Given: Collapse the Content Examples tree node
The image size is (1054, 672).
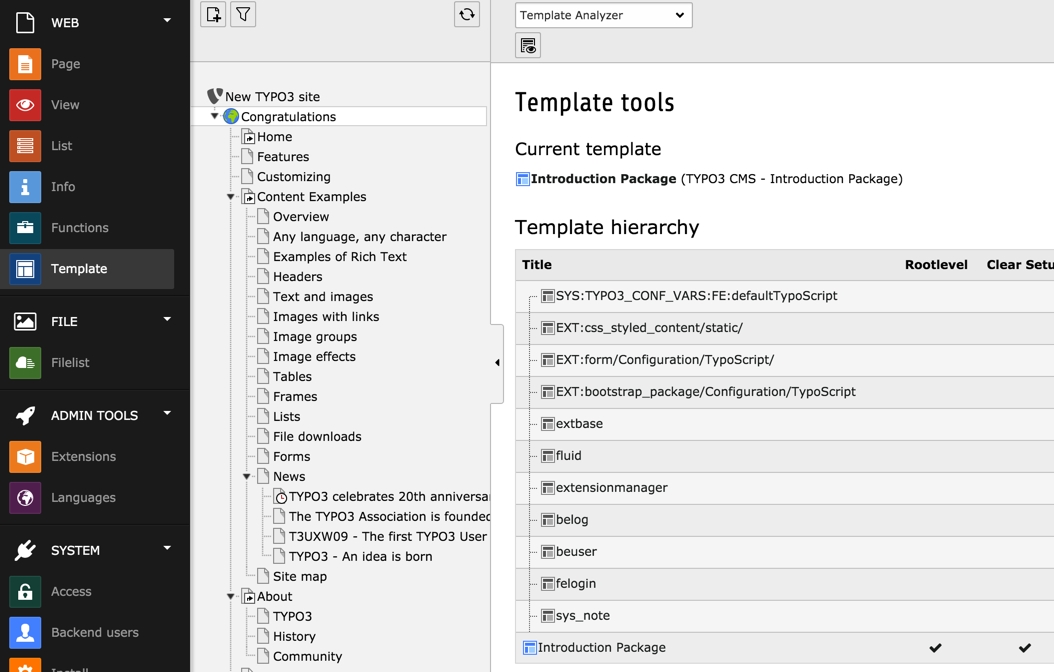Looking at the screenshot, I should tap(231, 197).
